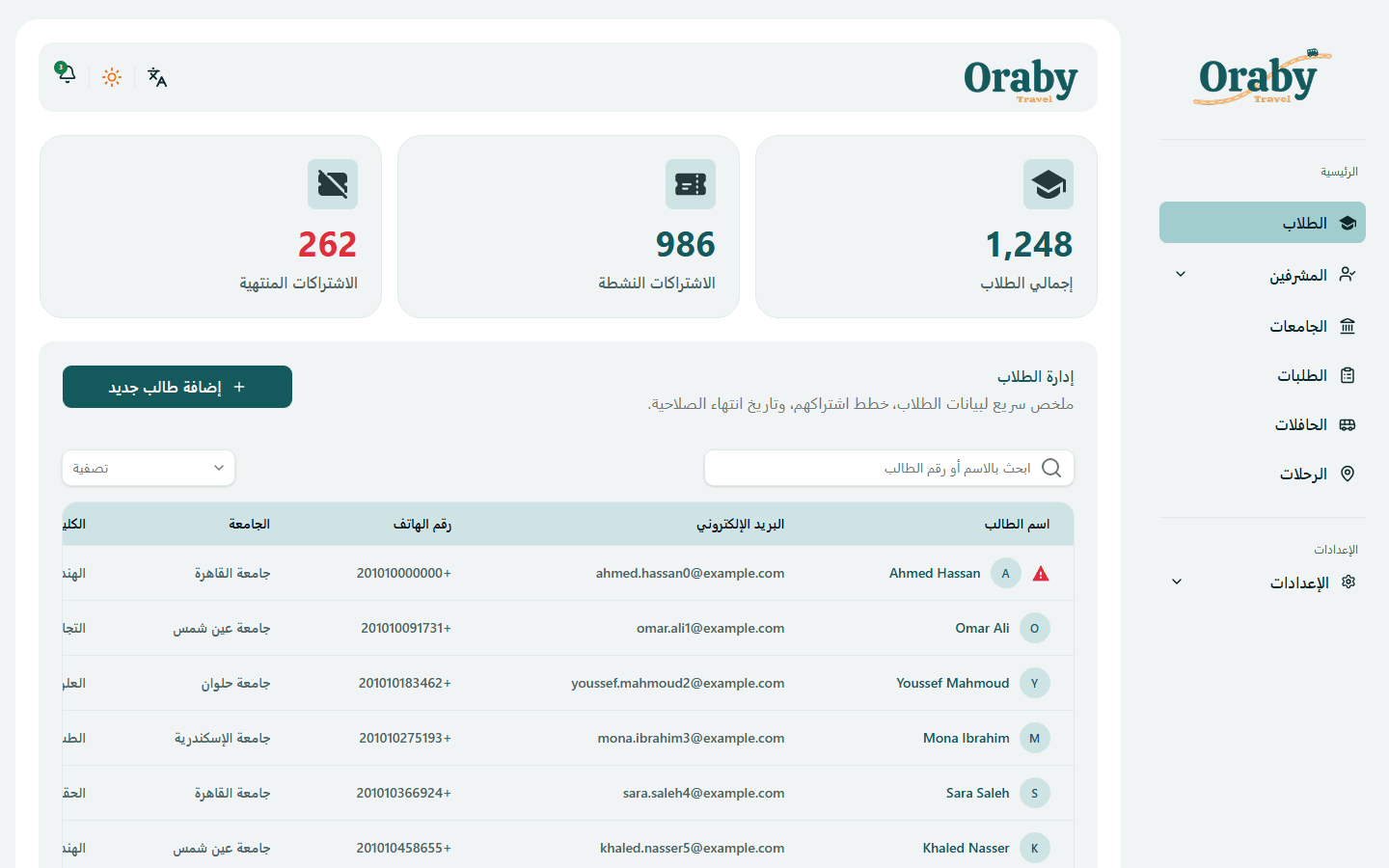
Task: Click the 1,248 total students value
Action: click(1029, 245)
